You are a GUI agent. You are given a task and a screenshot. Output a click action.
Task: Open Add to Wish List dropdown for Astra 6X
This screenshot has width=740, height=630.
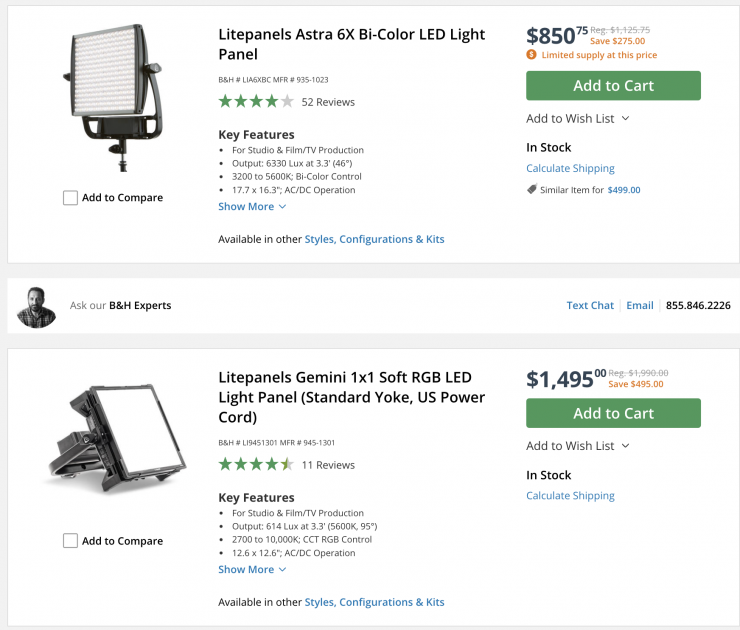pyautogui.click(x=577, y=118)
